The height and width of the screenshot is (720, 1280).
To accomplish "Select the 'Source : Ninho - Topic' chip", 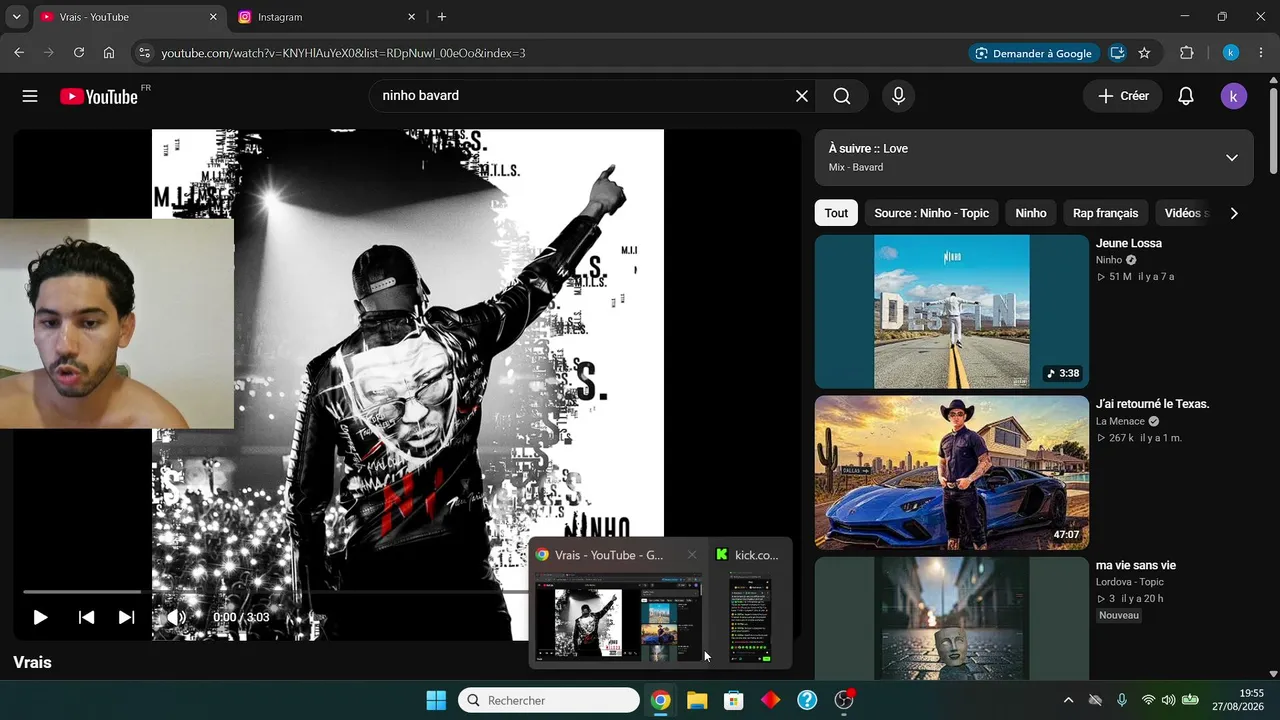I will 932,213.
